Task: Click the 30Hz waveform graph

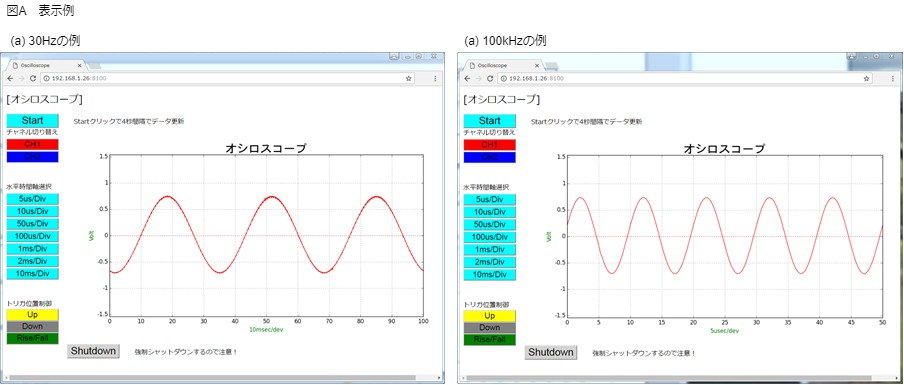Action: click(x=266, y=235)
